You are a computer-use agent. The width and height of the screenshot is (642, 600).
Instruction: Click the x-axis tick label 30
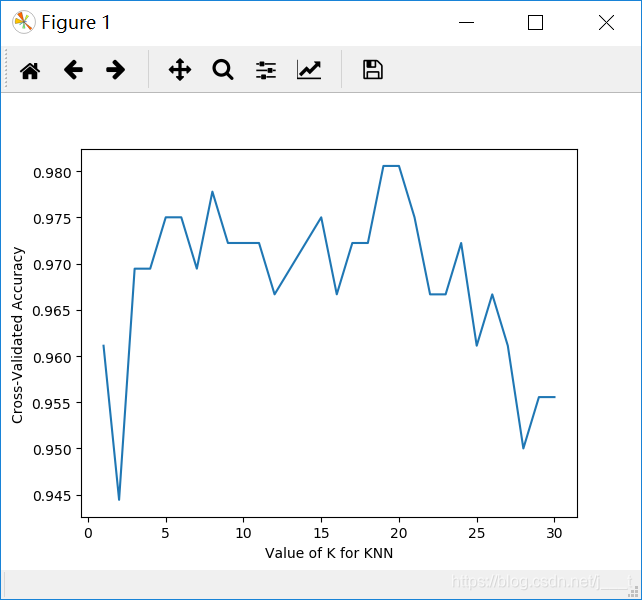click(554, 533)
